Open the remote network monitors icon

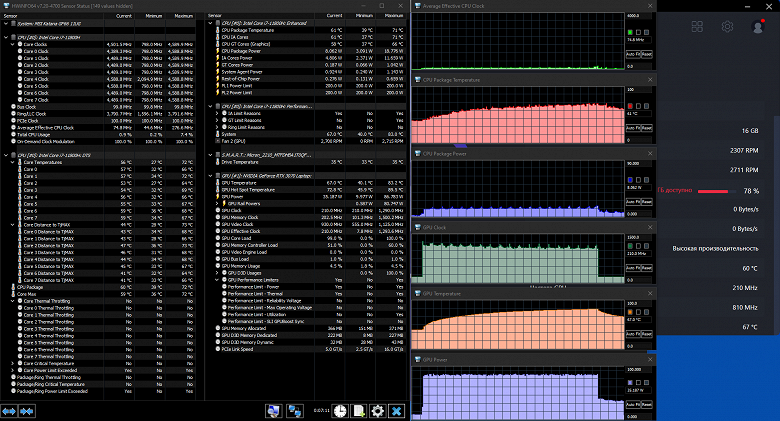(x=296, y=411)
